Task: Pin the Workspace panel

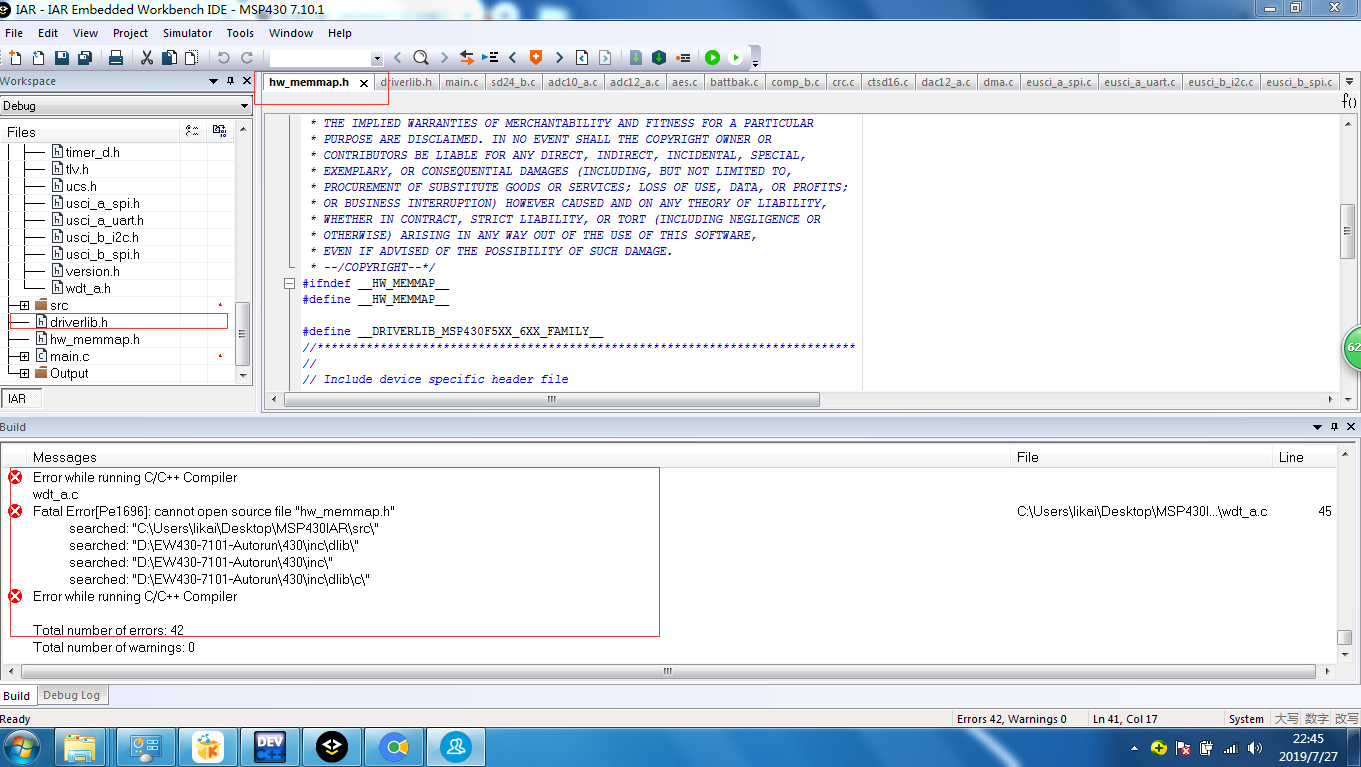Action: tap(230, 81)
